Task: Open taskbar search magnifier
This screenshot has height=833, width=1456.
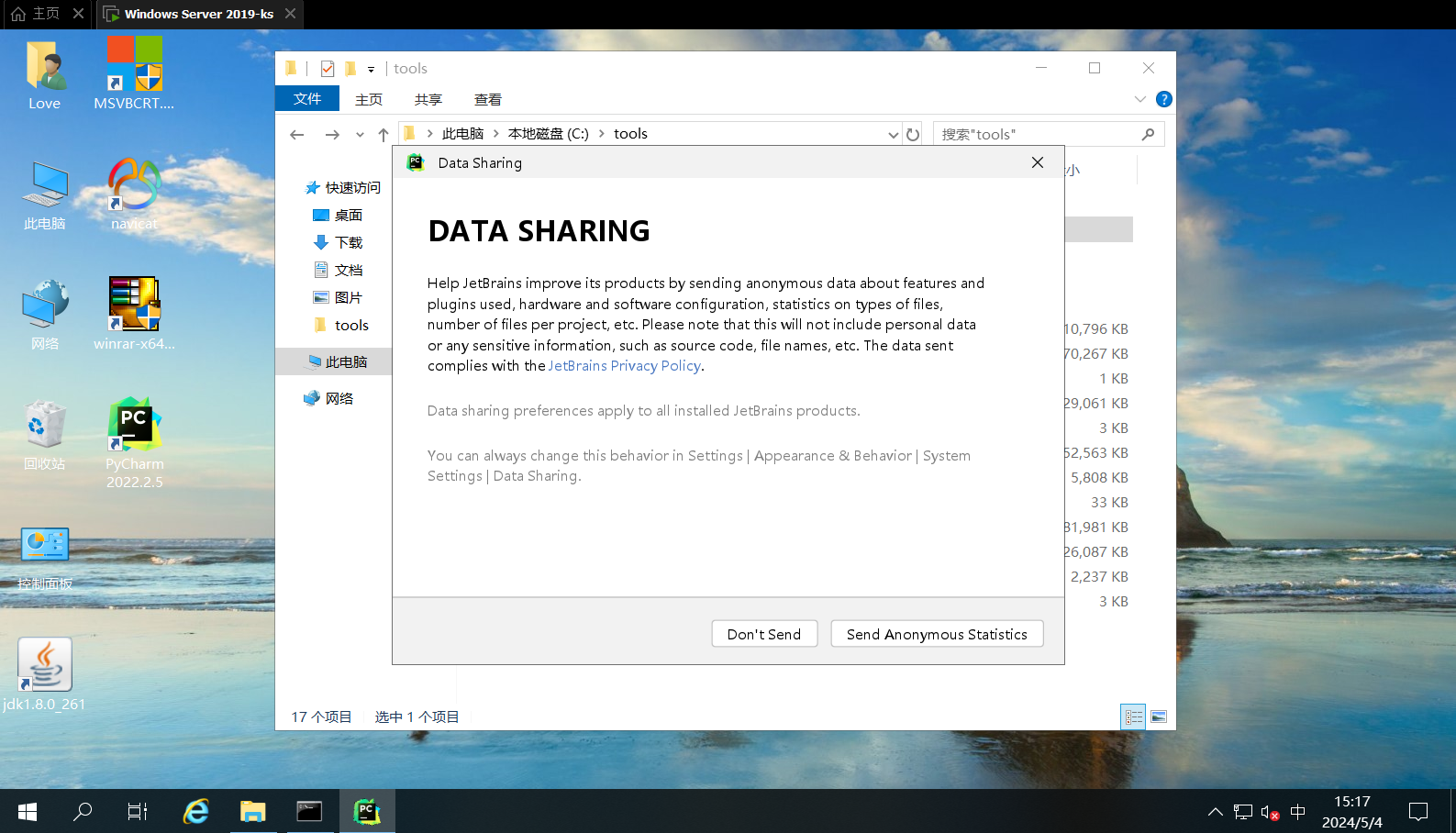Action: [x=83, y=811]
